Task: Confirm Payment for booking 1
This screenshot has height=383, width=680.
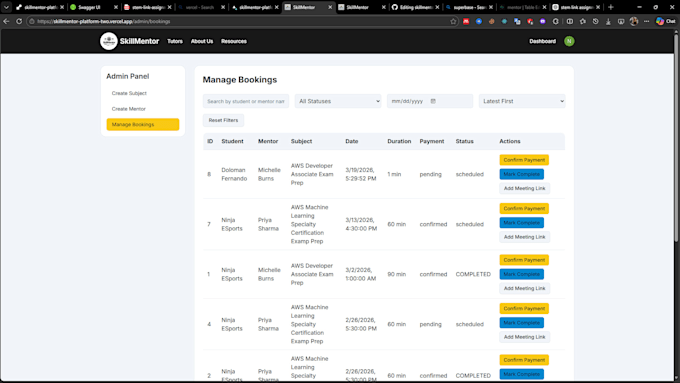Action: point(524,260)
